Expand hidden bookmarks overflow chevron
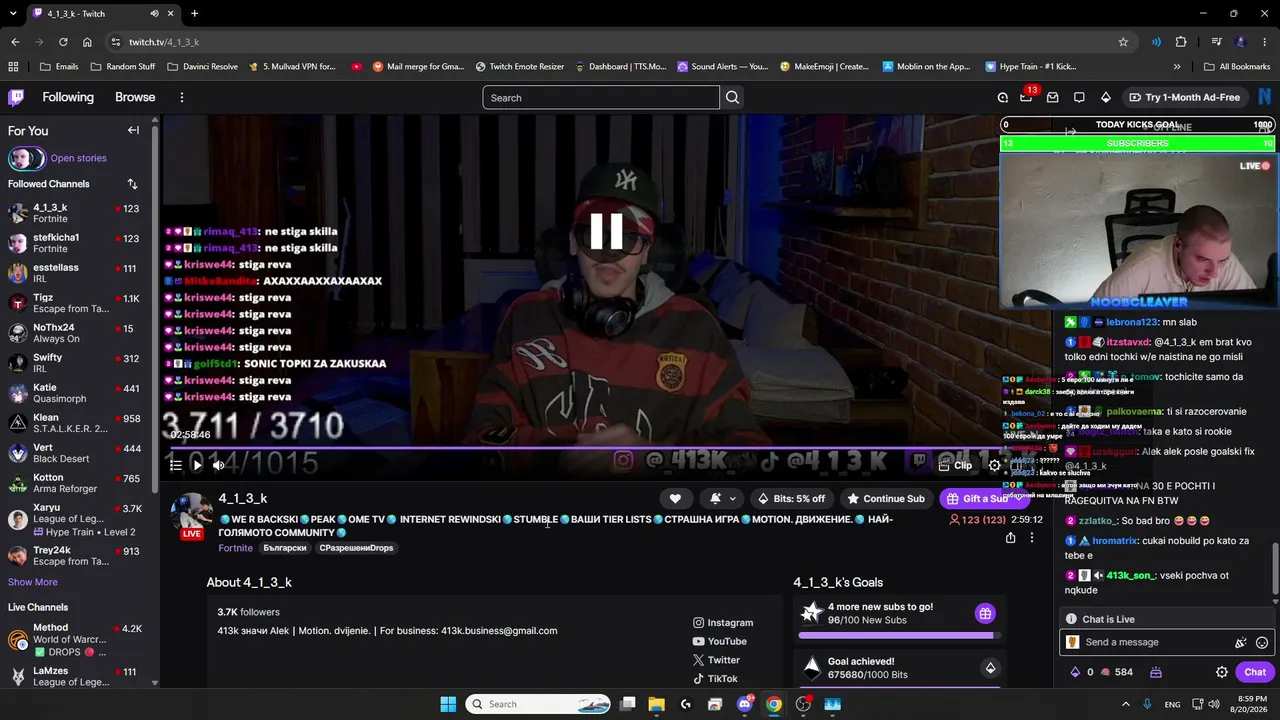Image resolution: width=1280 pixels, height=720 pixels. [x=1177, y=67]
